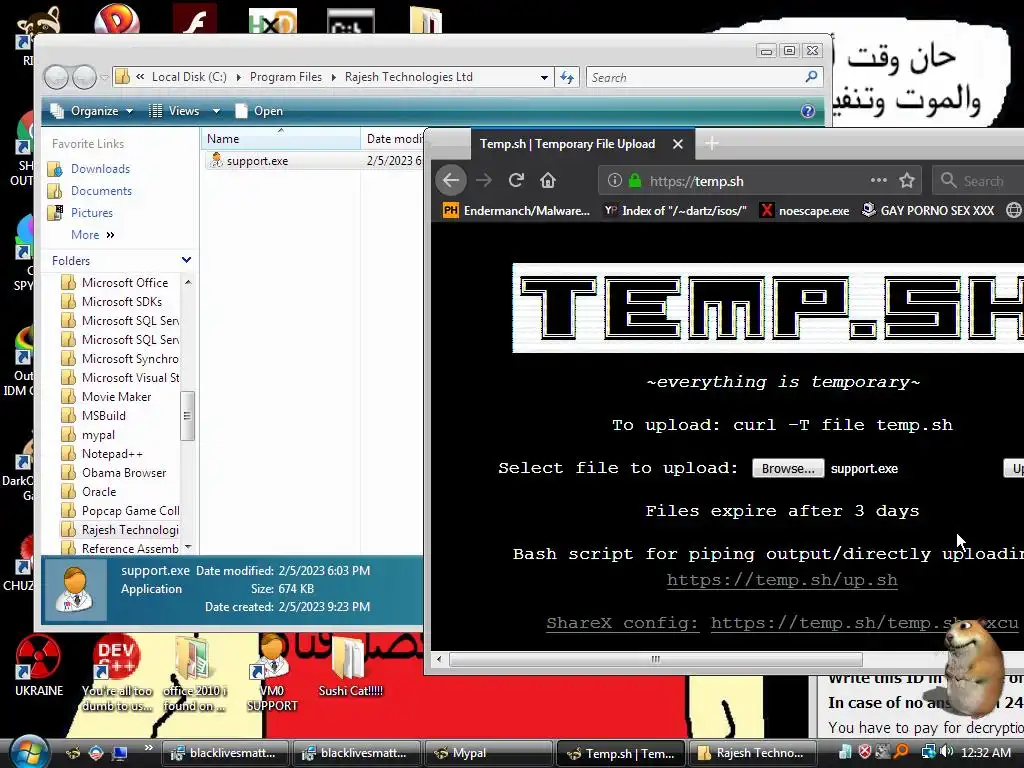1024x768 pixels.
Task: Go forward in the Firefox browser
Action: pyautogui.click(x=484, y=180)
